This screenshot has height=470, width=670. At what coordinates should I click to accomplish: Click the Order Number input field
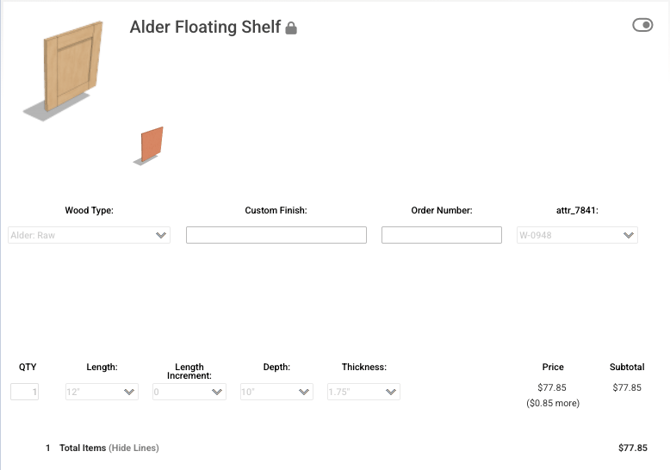(441, 235)
